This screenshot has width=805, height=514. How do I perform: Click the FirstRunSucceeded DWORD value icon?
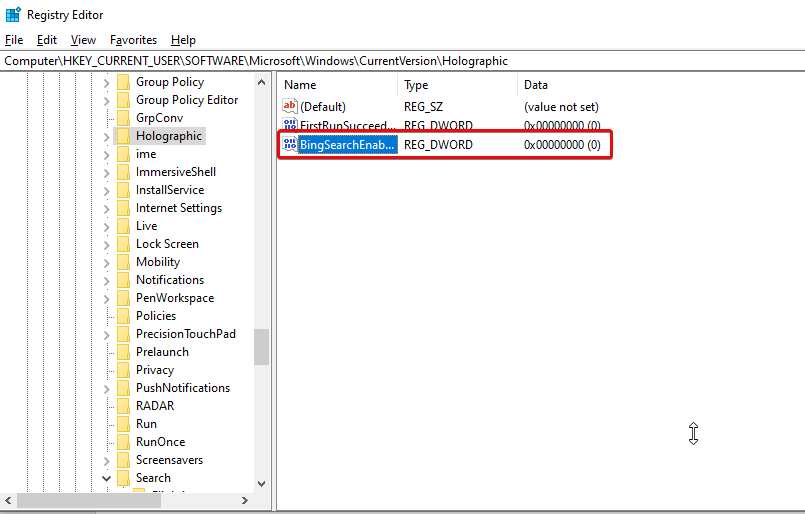click(290, 124)
